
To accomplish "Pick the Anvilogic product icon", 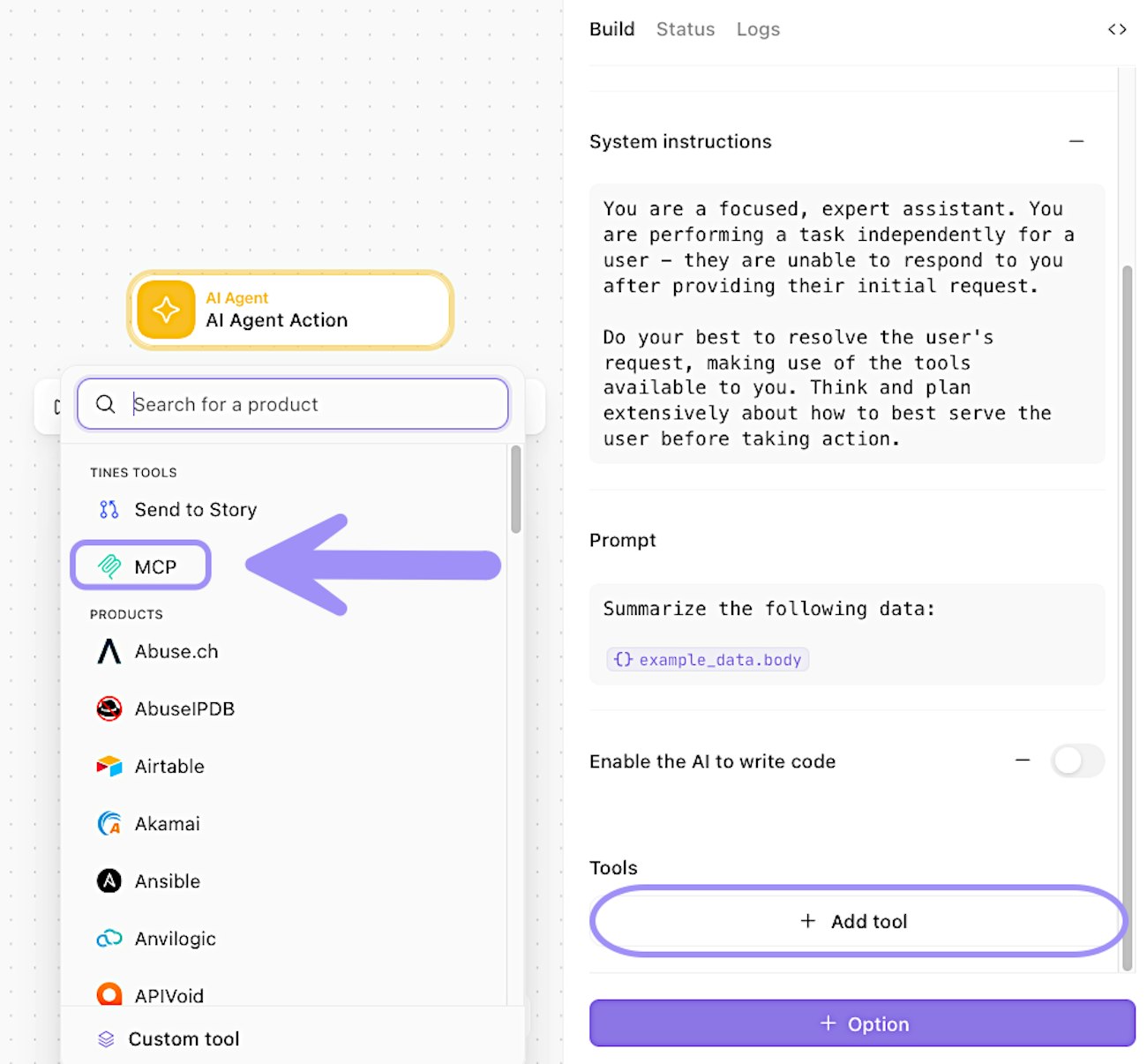I will (x=109, y=938).
